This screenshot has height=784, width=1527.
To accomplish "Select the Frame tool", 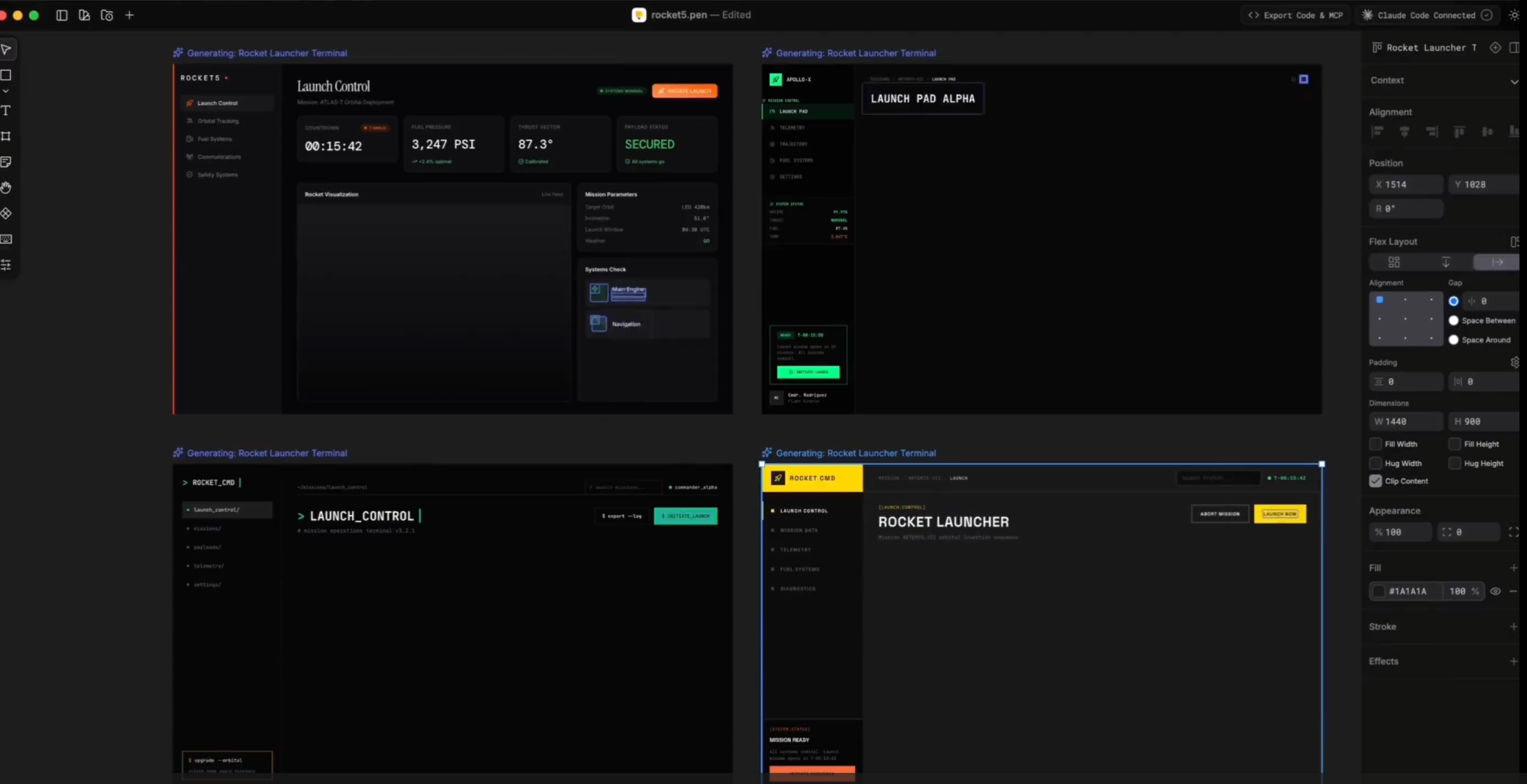I will tap(6, 136).
